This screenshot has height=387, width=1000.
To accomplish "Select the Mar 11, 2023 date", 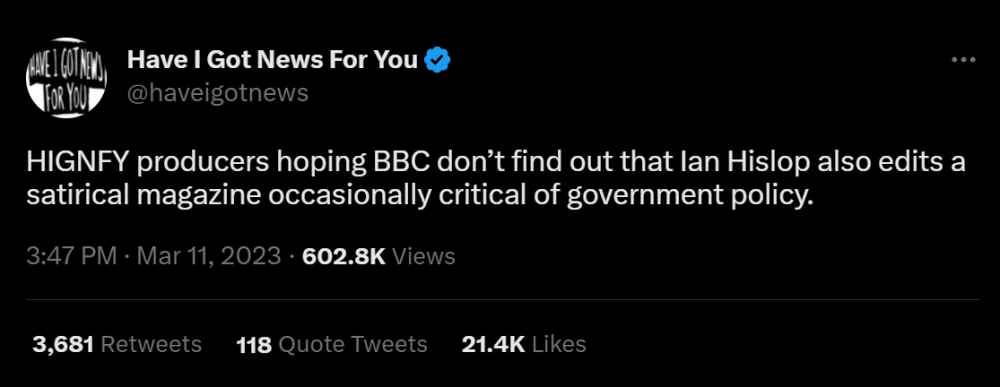I will [x=209, y=256].
